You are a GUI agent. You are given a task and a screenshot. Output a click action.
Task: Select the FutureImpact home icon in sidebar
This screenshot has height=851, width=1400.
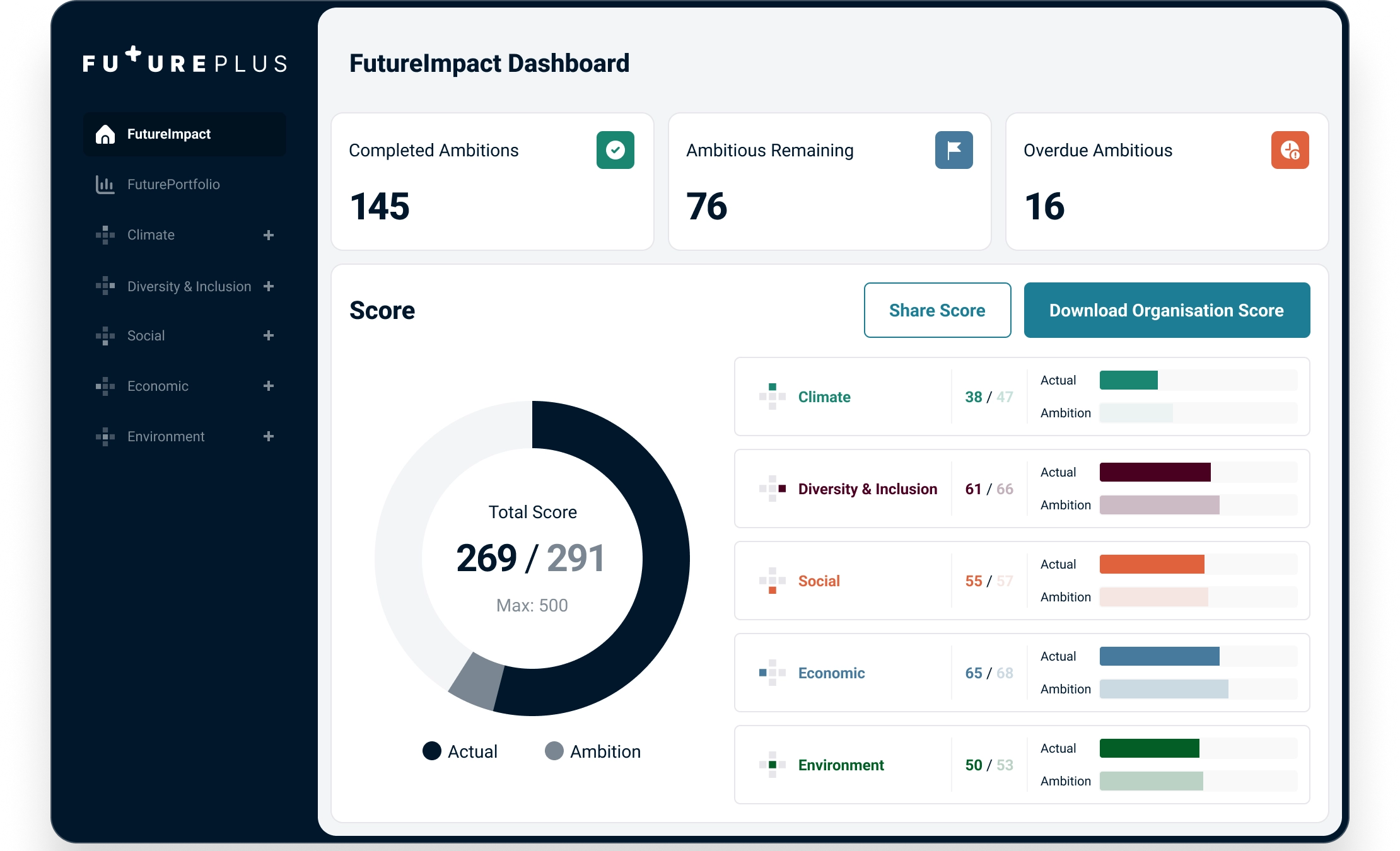[x=105, y=134]
